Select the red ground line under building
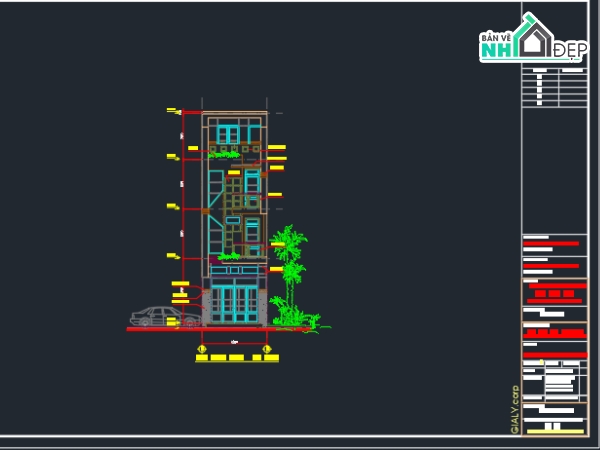 218,329
